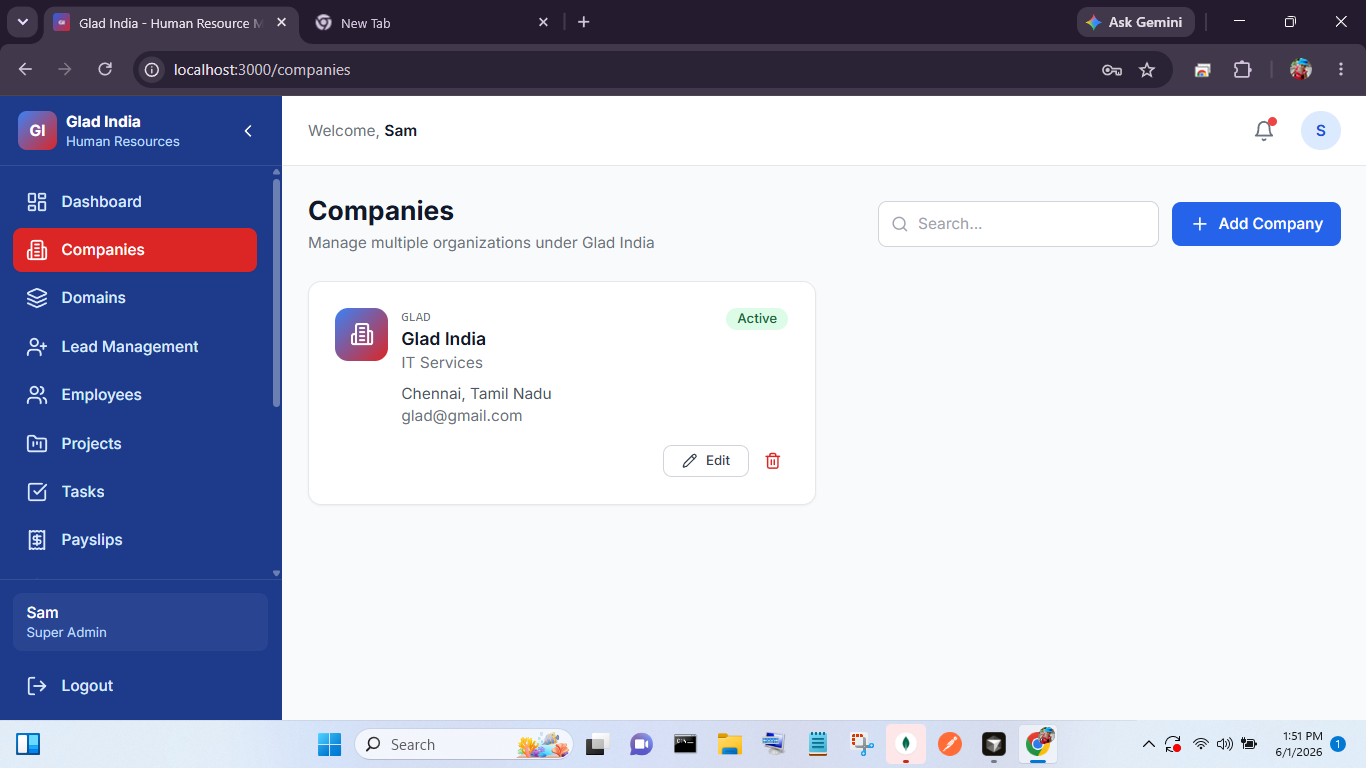Click the taskbar Search box

point(464,745)
